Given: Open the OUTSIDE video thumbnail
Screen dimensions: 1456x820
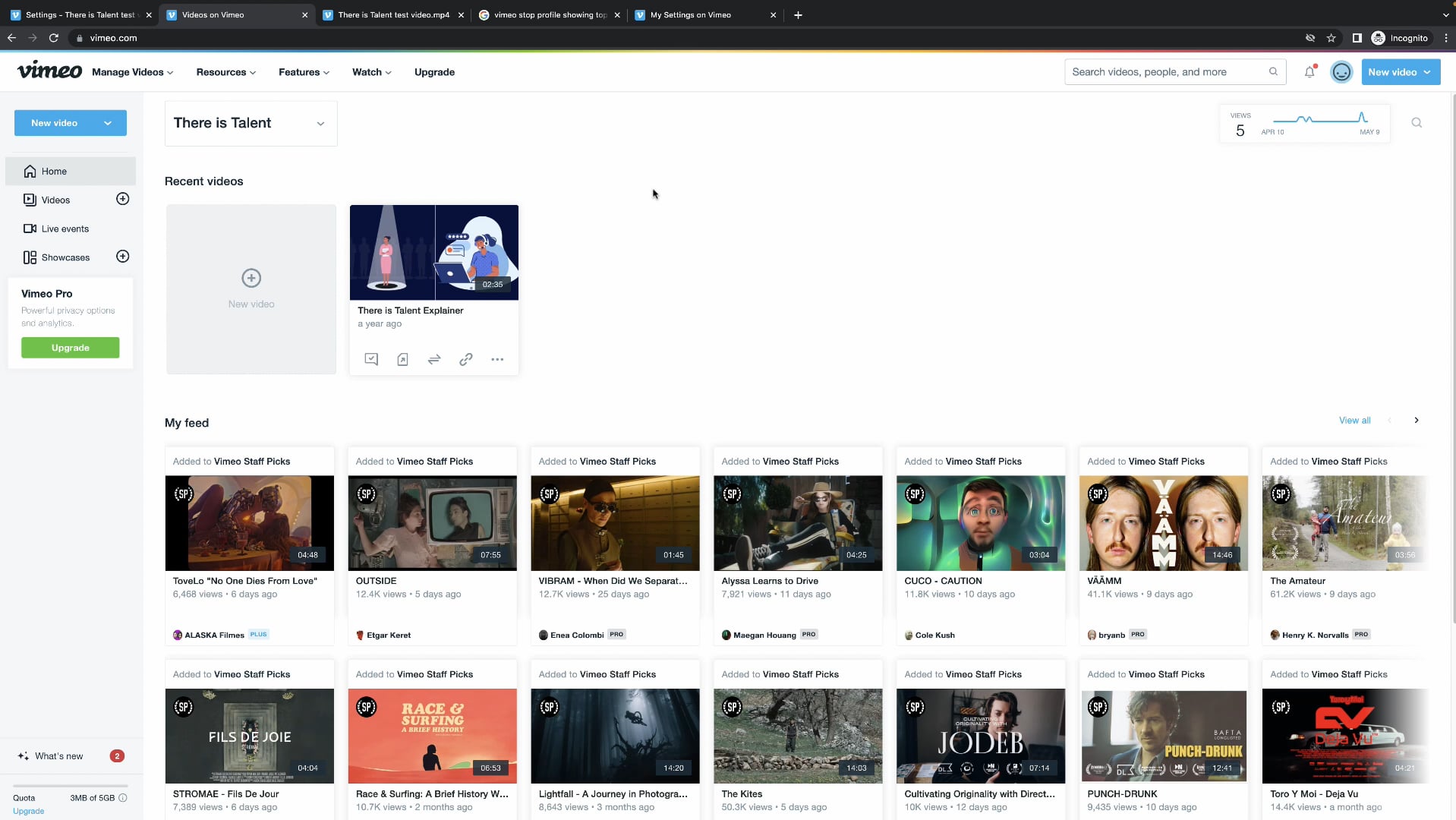Looking at the screenshot, I should [432, 522].
